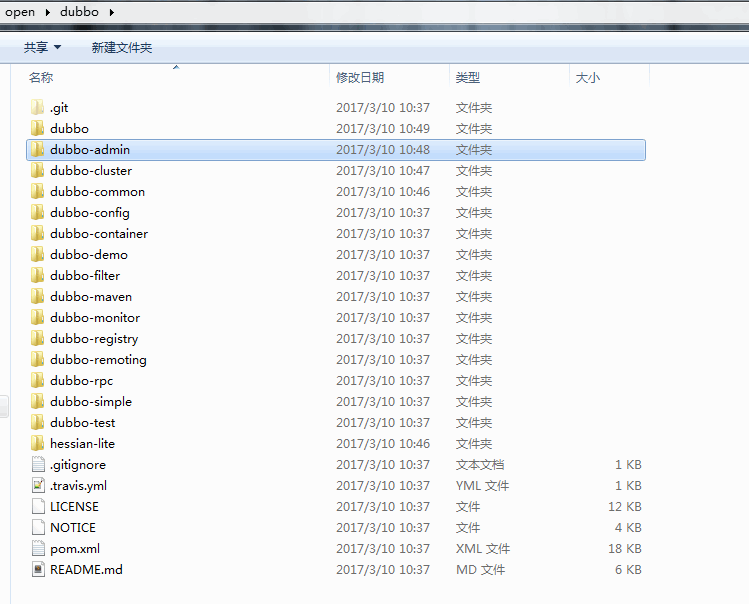
Task: Click the hessian-lite folder icon
Action: click(x=37, y=444)
